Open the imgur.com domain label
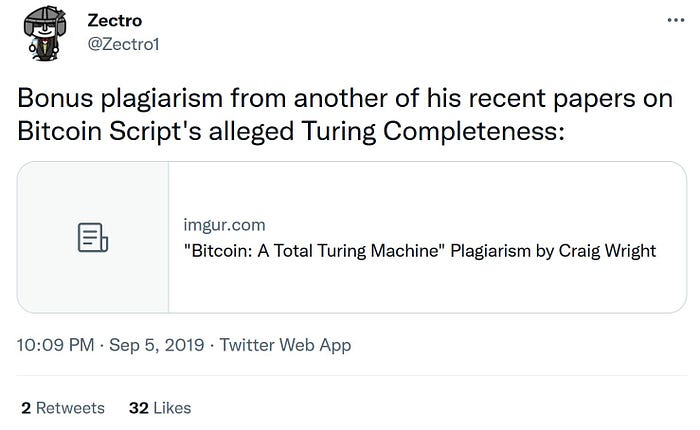Image resolution: width=700 pixels, height=430 pixels. click(x=224, y=225)
